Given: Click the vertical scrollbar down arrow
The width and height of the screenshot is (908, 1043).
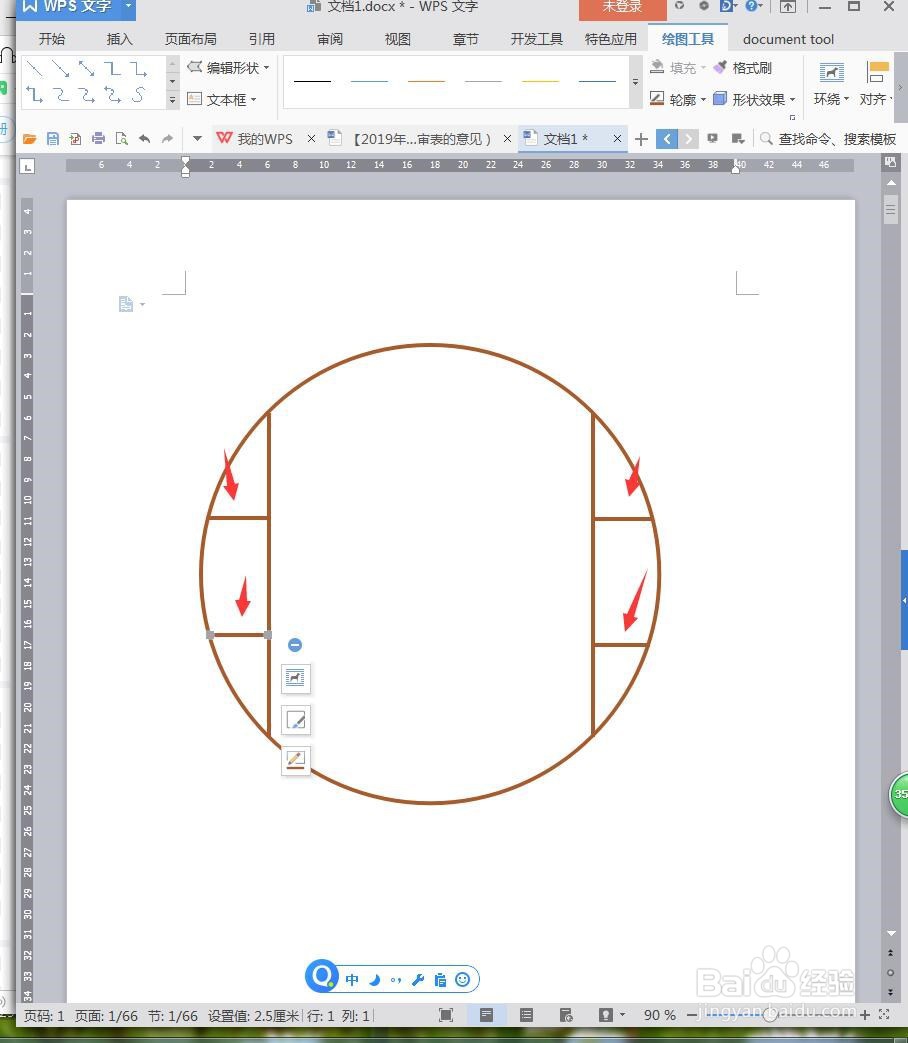Looking at the screenshot, I should point(891,933).
